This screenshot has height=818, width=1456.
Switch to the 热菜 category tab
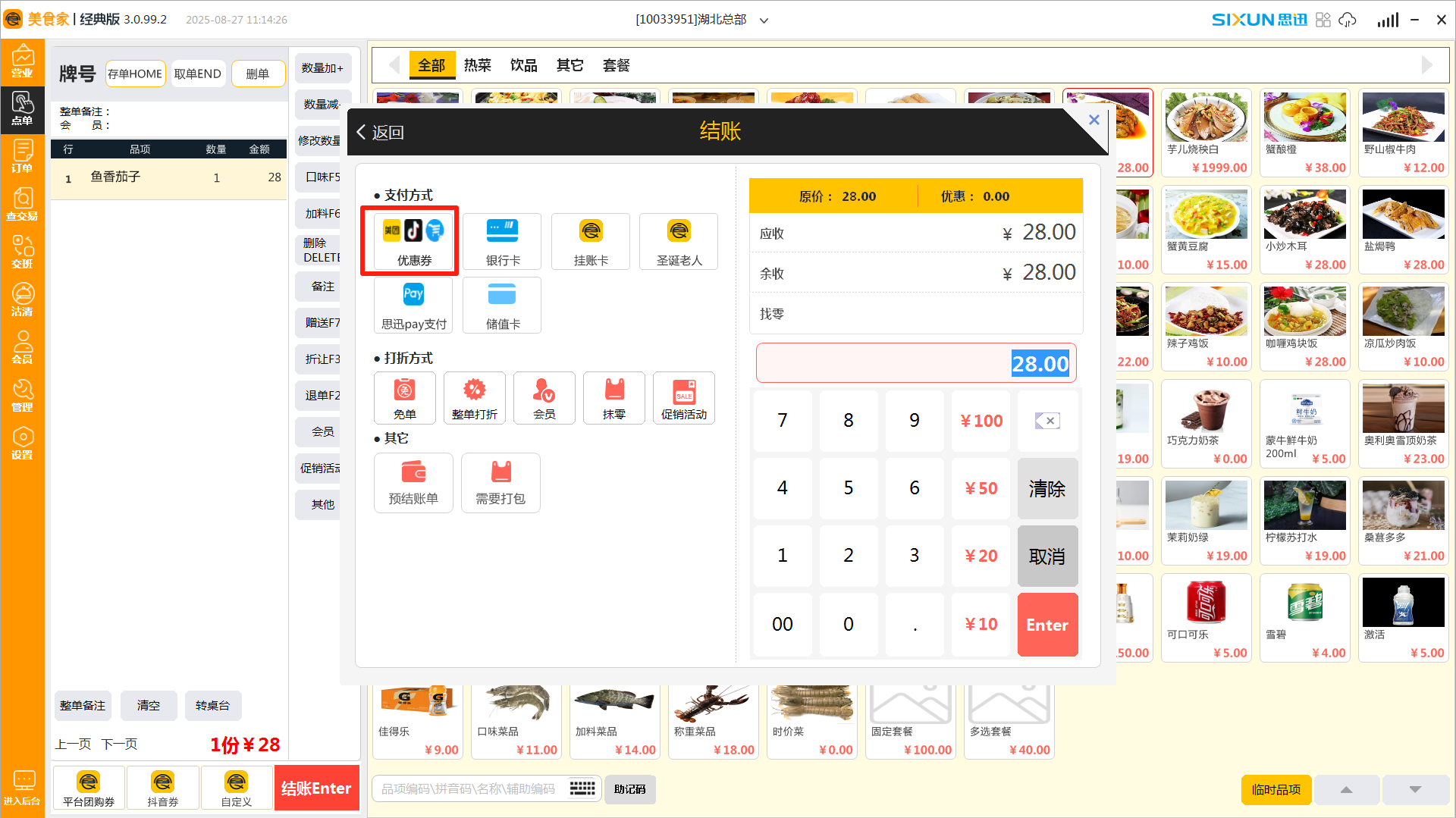(477, 65)
